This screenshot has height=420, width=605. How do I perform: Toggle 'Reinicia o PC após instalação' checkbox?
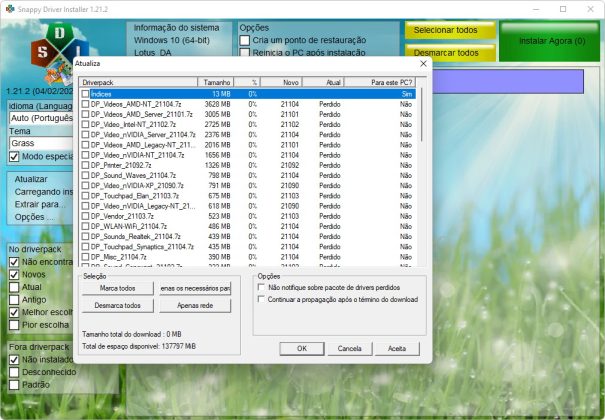click(245, 52)
